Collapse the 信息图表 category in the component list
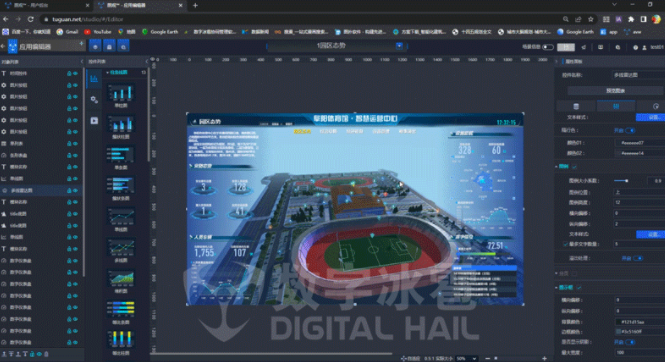 tap(107, 72)
